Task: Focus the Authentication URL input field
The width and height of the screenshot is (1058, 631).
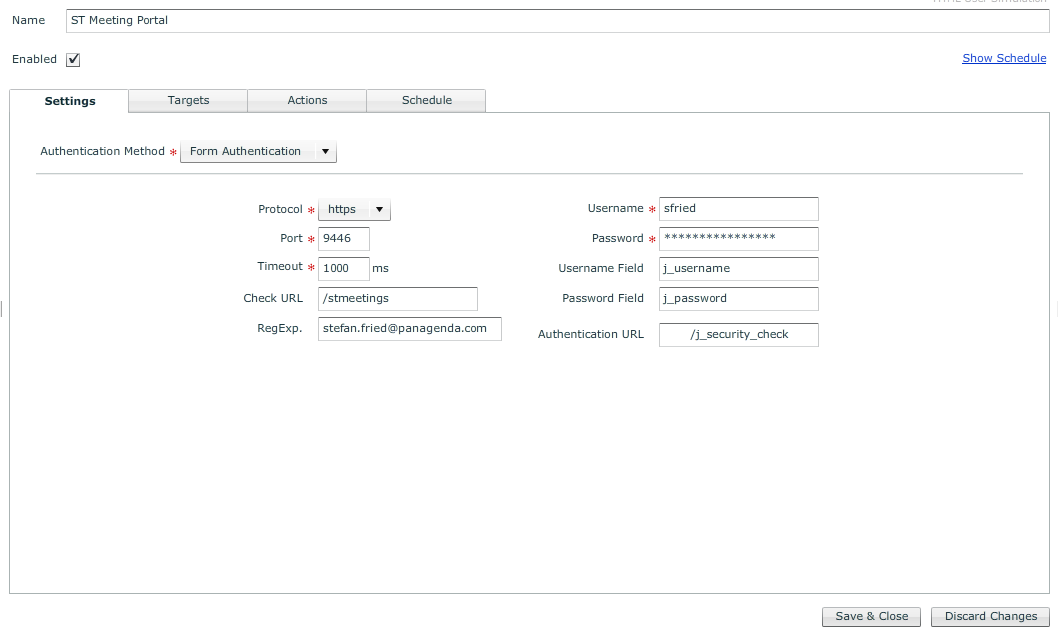Action: point(738,335)
